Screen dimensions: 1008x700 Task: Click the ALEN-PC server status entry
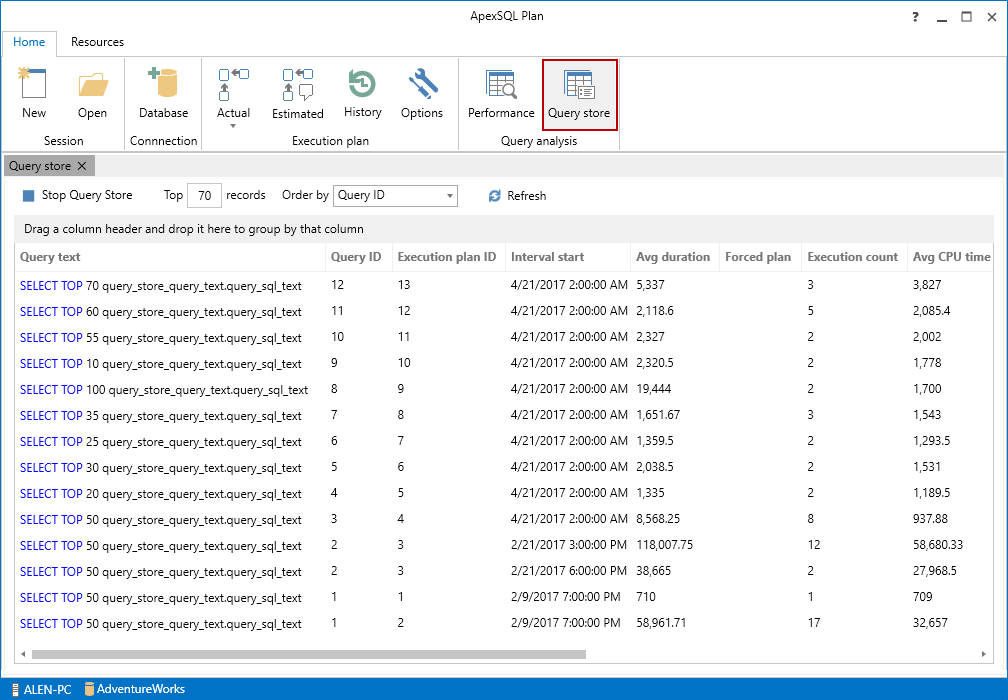pyautogui.click(x=42, y=689)
